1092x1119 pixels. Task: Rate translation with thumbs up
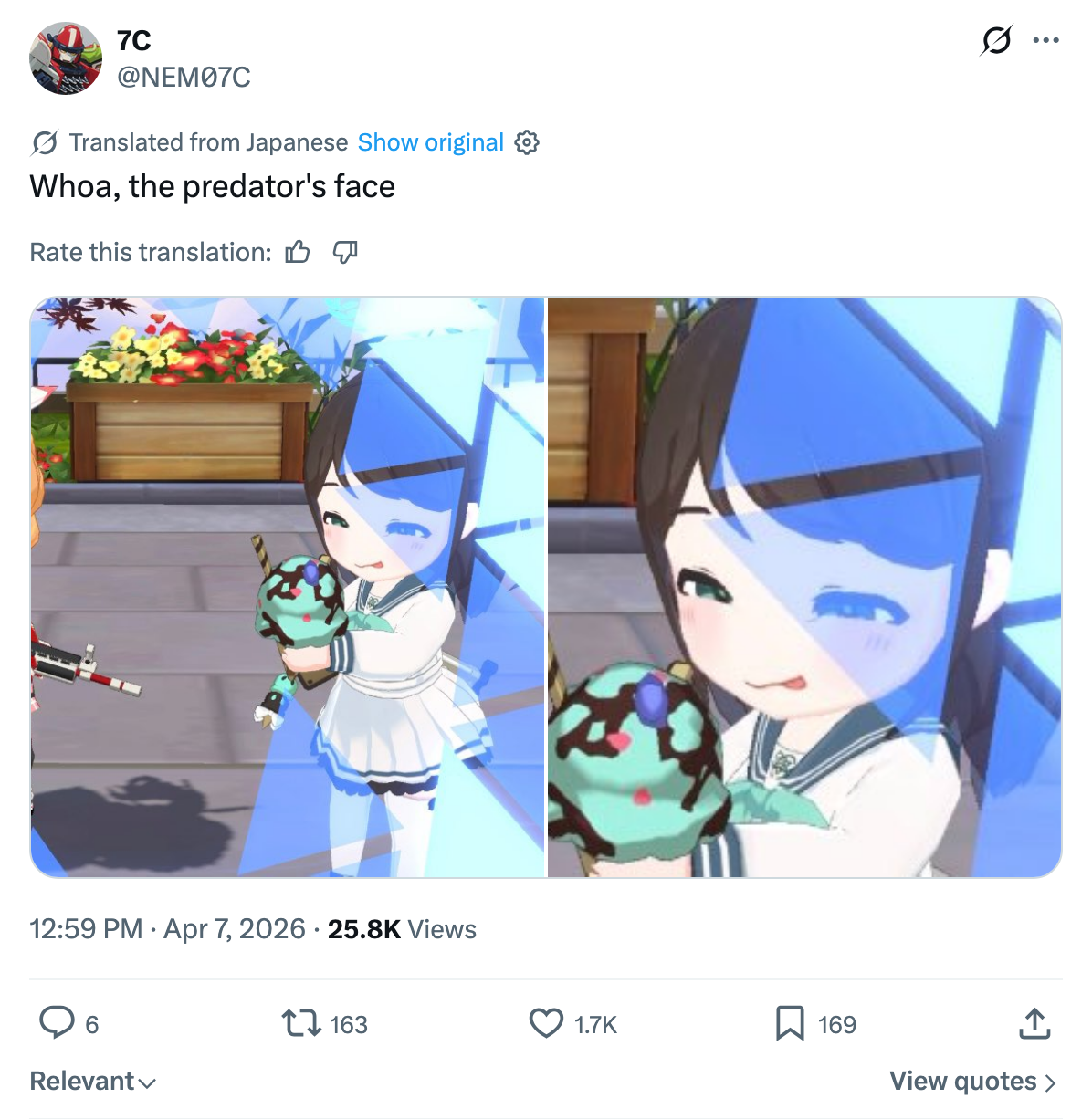pos(298,252)
